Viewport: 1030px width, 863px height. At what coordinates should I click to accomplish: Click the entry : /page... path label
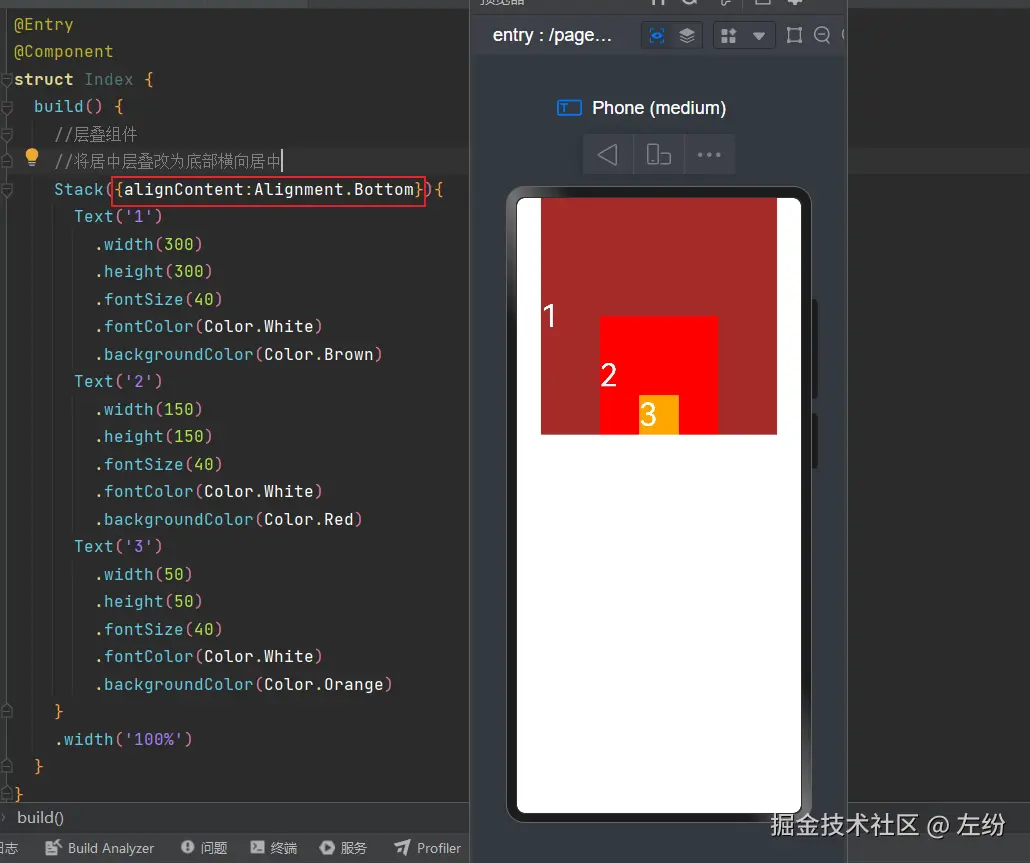[x=552, y=35]
